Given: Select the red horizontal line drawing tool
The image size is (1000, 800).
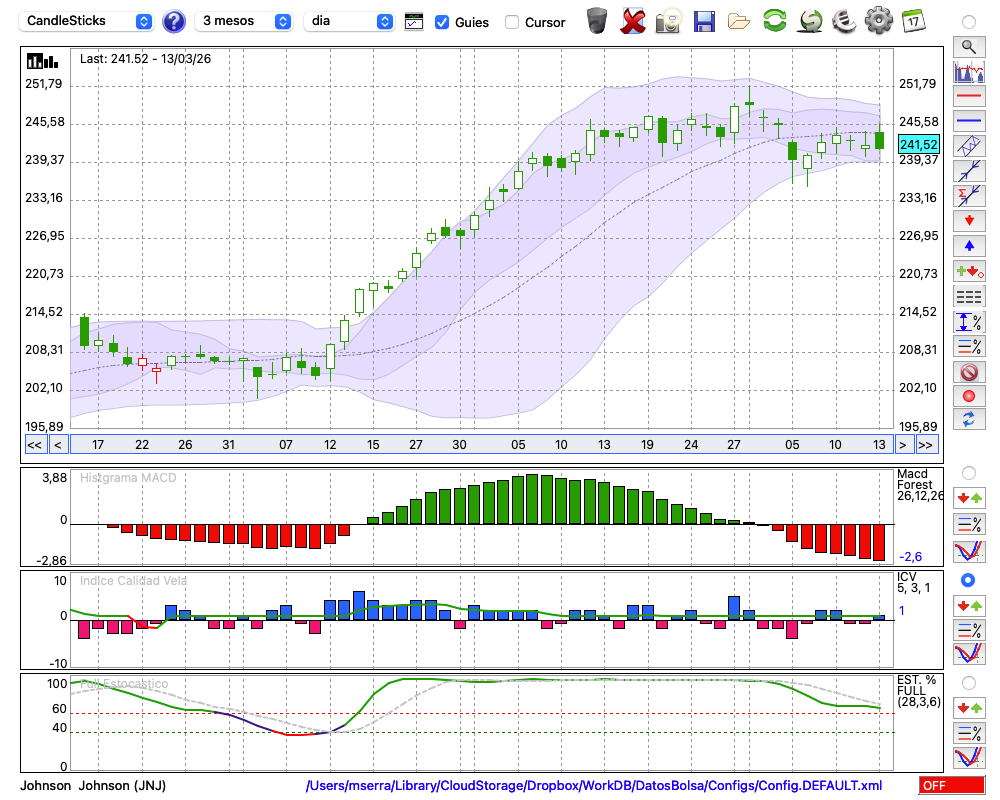Looking at the screenshot, I should pyautogui.click(x=969, y=97).
